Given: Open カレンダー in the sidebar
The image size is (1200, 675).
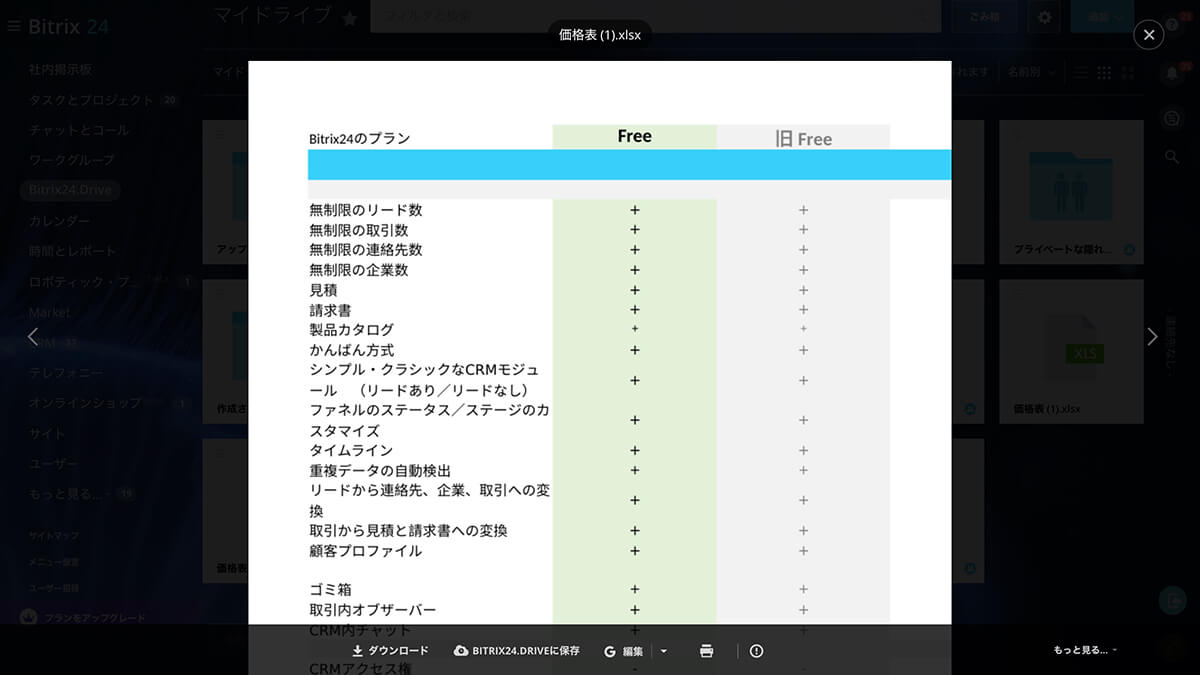Looking at the screenshot, I should pyautogui.click(x=59, y=221).
